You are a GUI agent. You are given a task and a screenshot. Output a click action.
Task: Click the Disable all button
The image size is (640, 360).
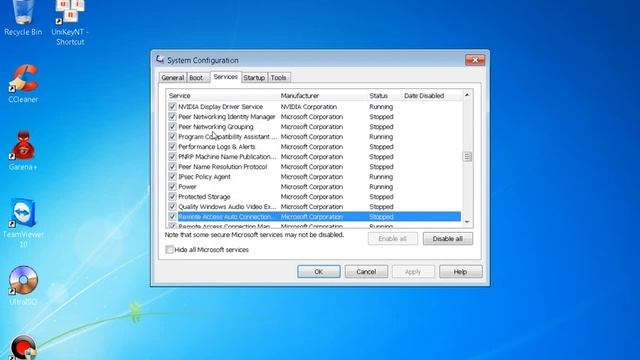point(448,239)
